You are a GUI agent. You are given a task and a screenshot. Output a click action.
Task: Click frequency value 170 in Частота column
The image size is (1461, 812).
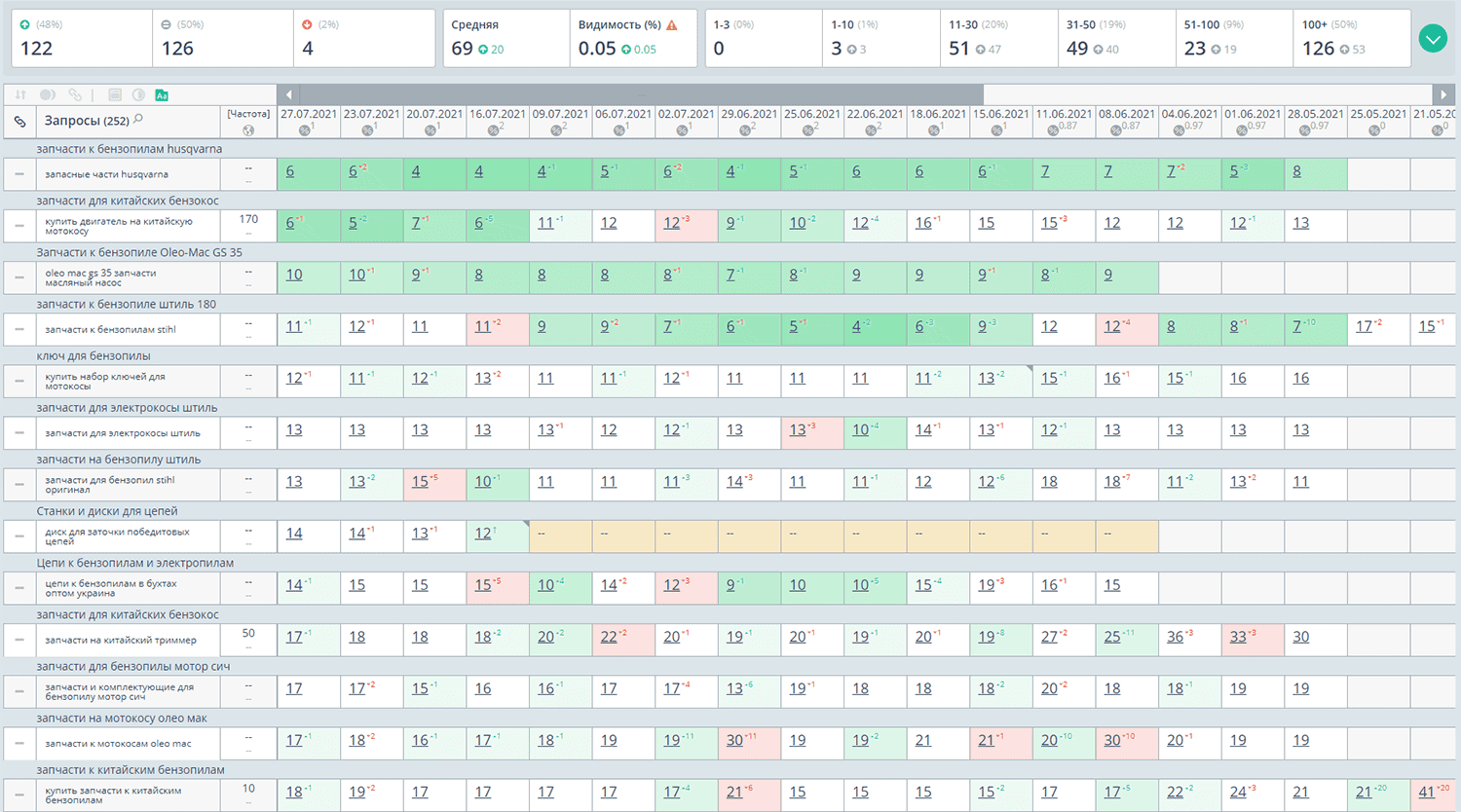248,220
